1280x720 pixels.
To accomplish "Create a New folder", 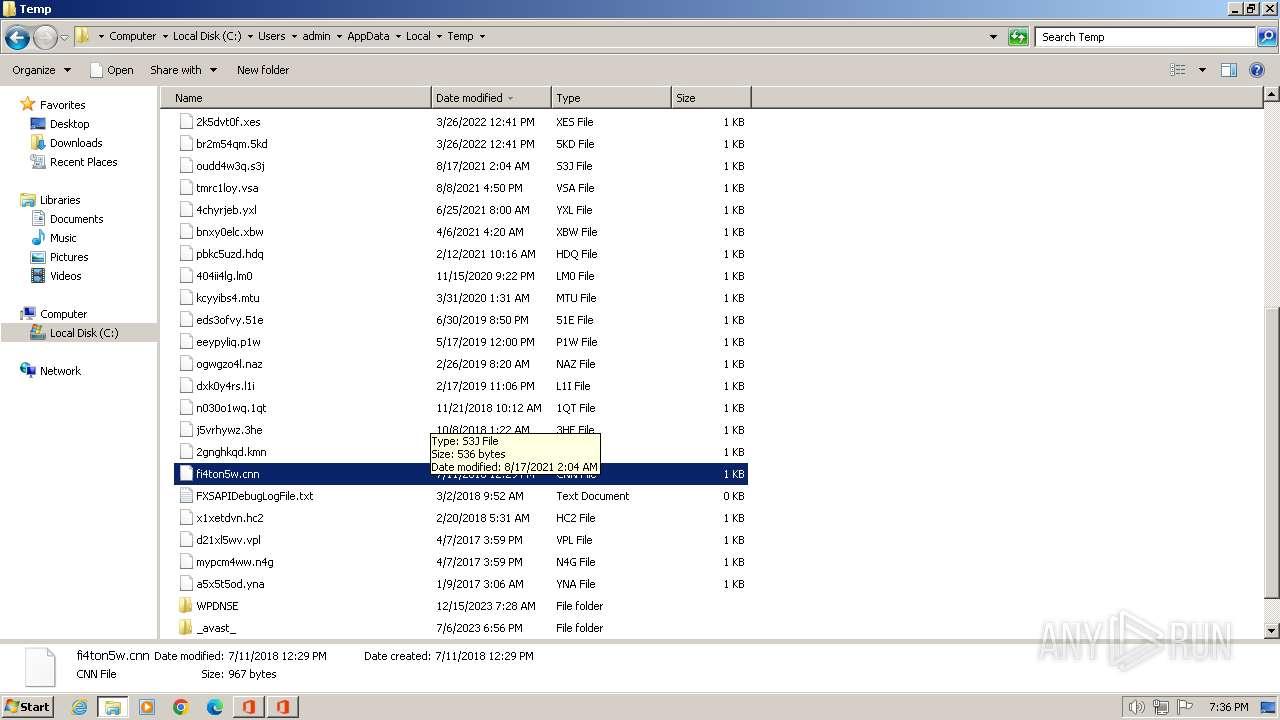I will click(x=263, y=70).
